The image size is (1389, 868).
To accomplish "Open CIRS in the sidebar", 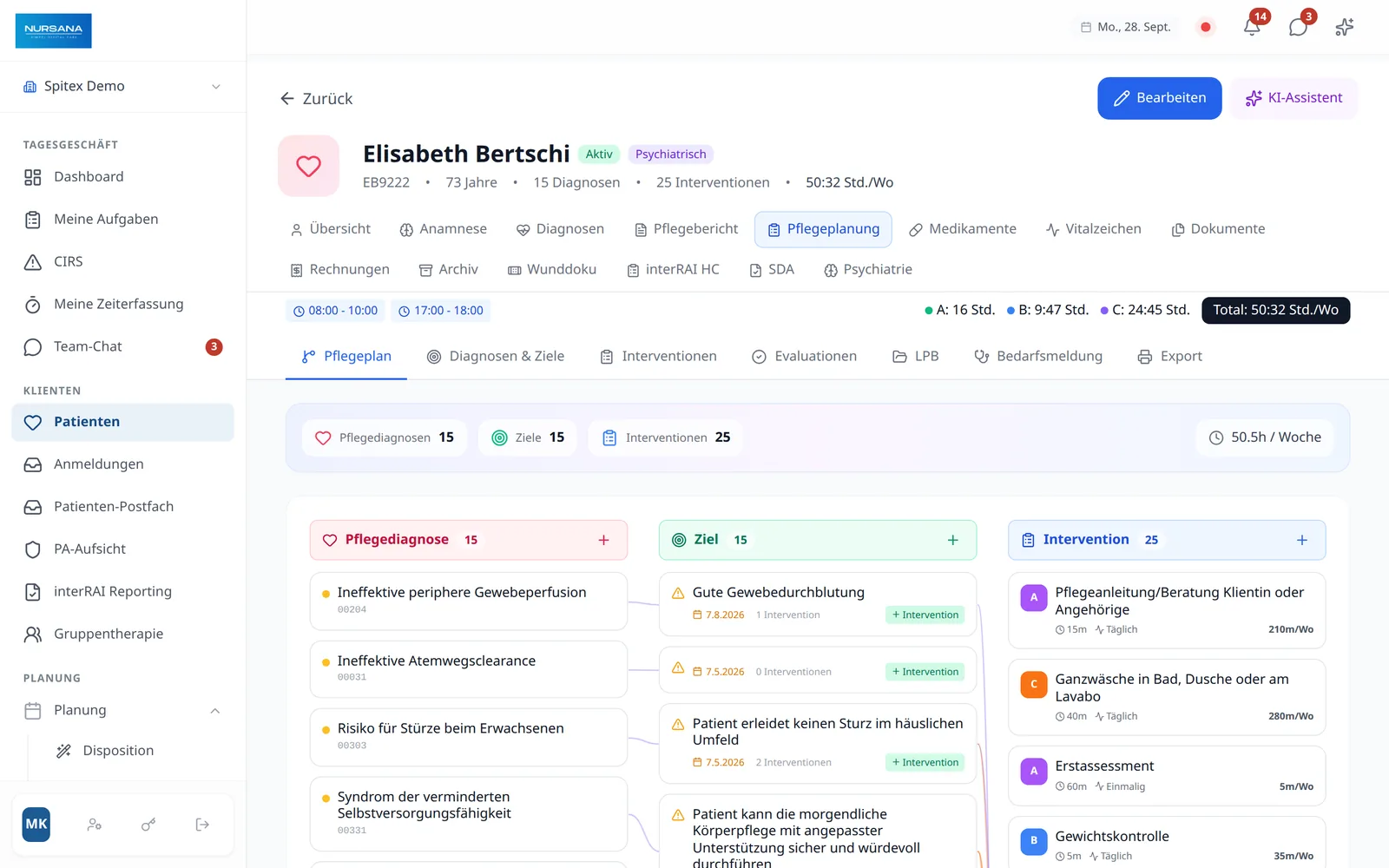I will [x=122, y=262].
